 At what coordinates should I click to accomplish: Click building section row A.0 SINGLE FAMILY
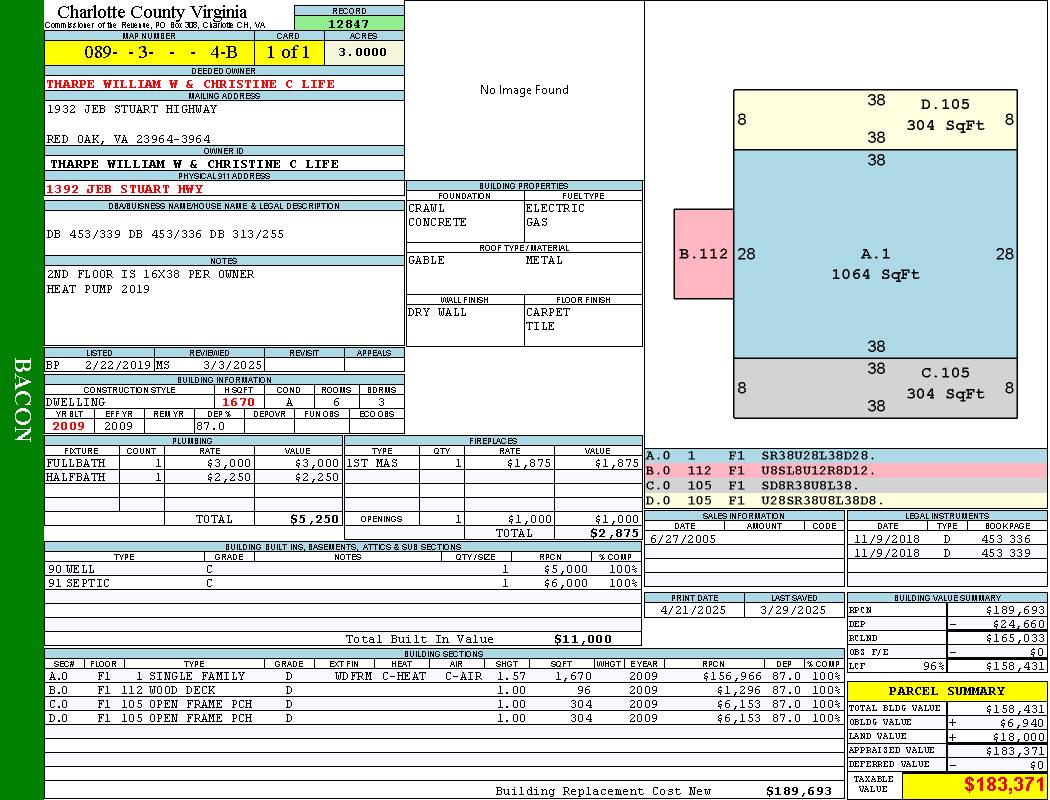coord(444,676)
